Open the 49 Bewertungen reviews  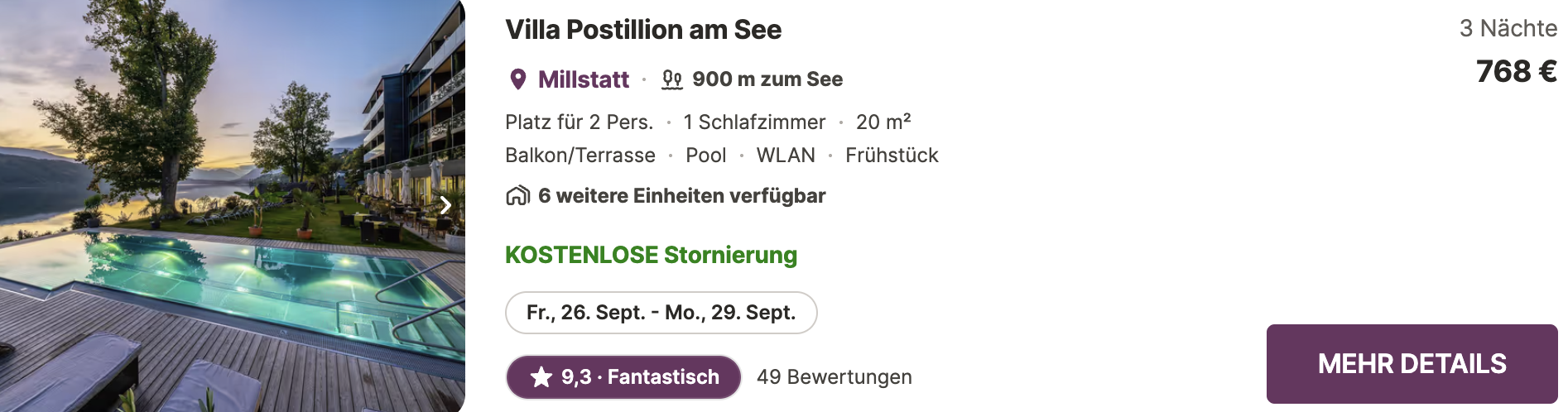coord(835,377)
